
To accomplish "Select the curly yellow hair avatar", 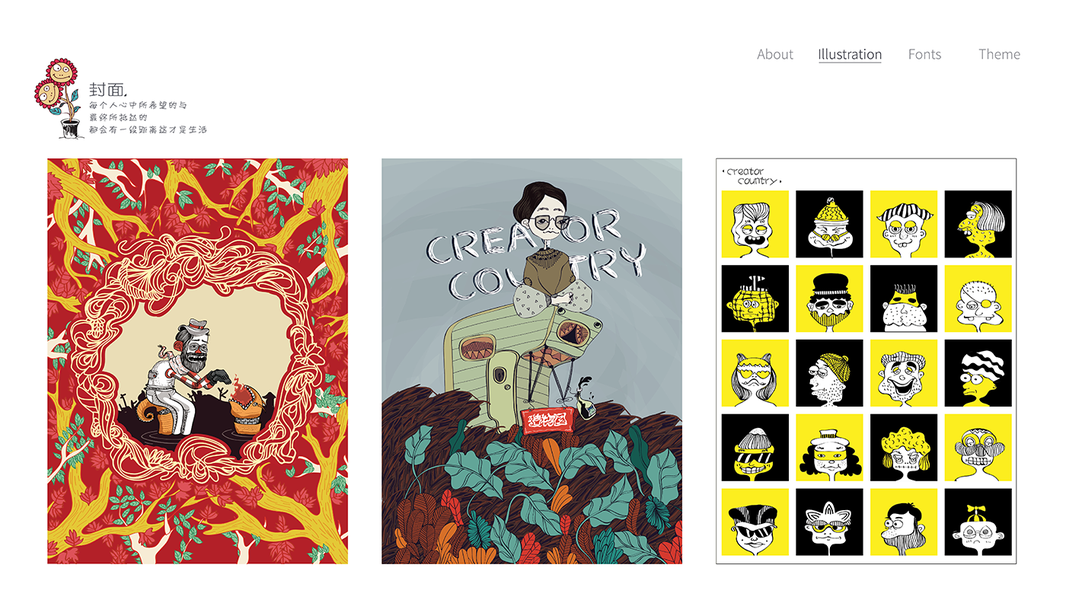I will click(x=904, y=447).
